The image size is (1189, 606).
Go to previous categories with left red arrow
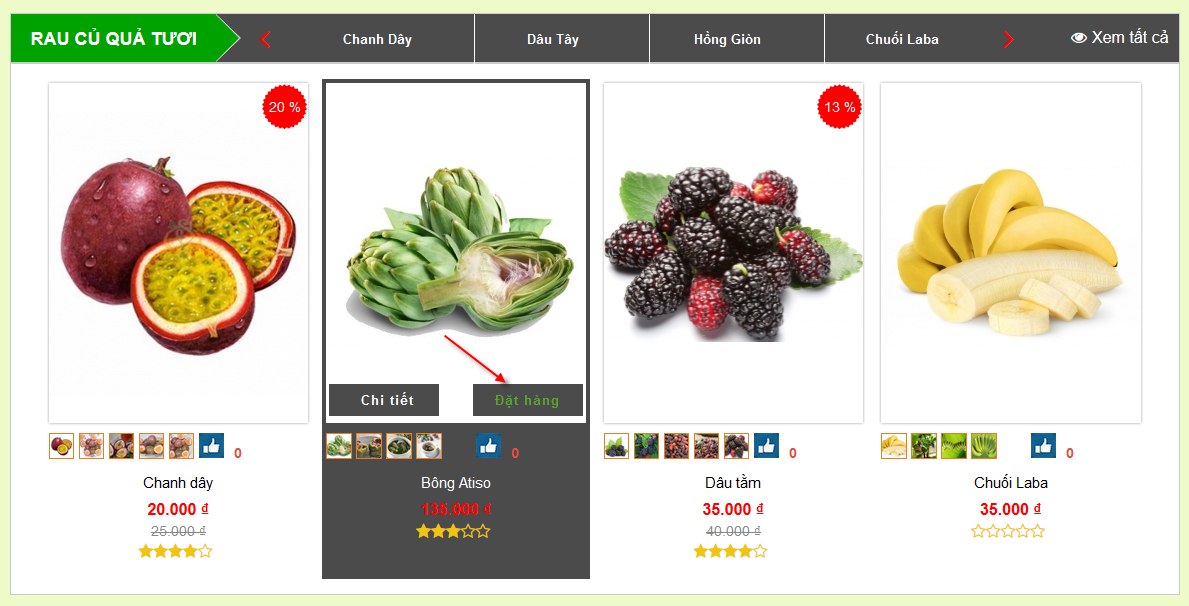click(265, 39)
